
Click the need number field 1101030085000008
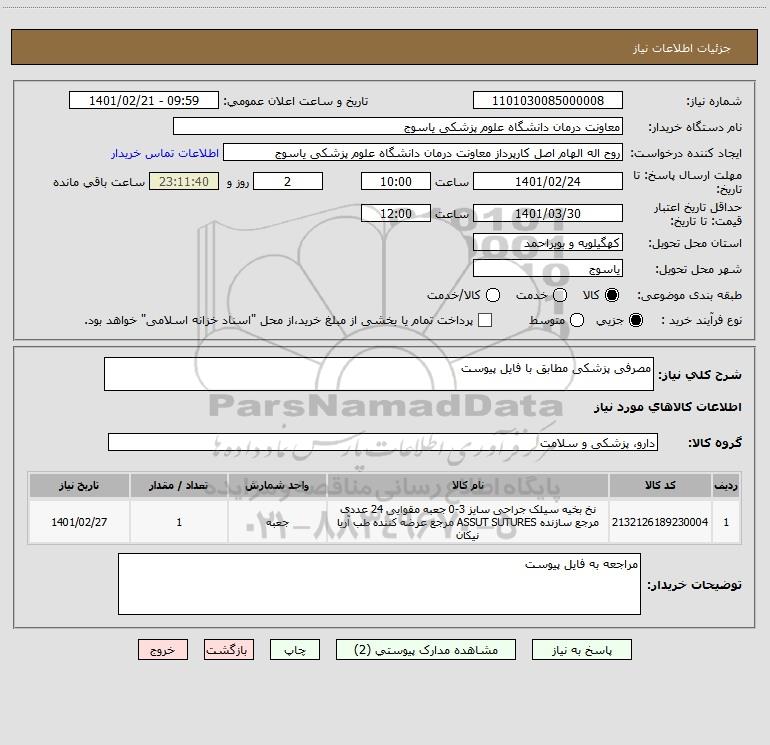pyautogui.click(x=548, y=101)
